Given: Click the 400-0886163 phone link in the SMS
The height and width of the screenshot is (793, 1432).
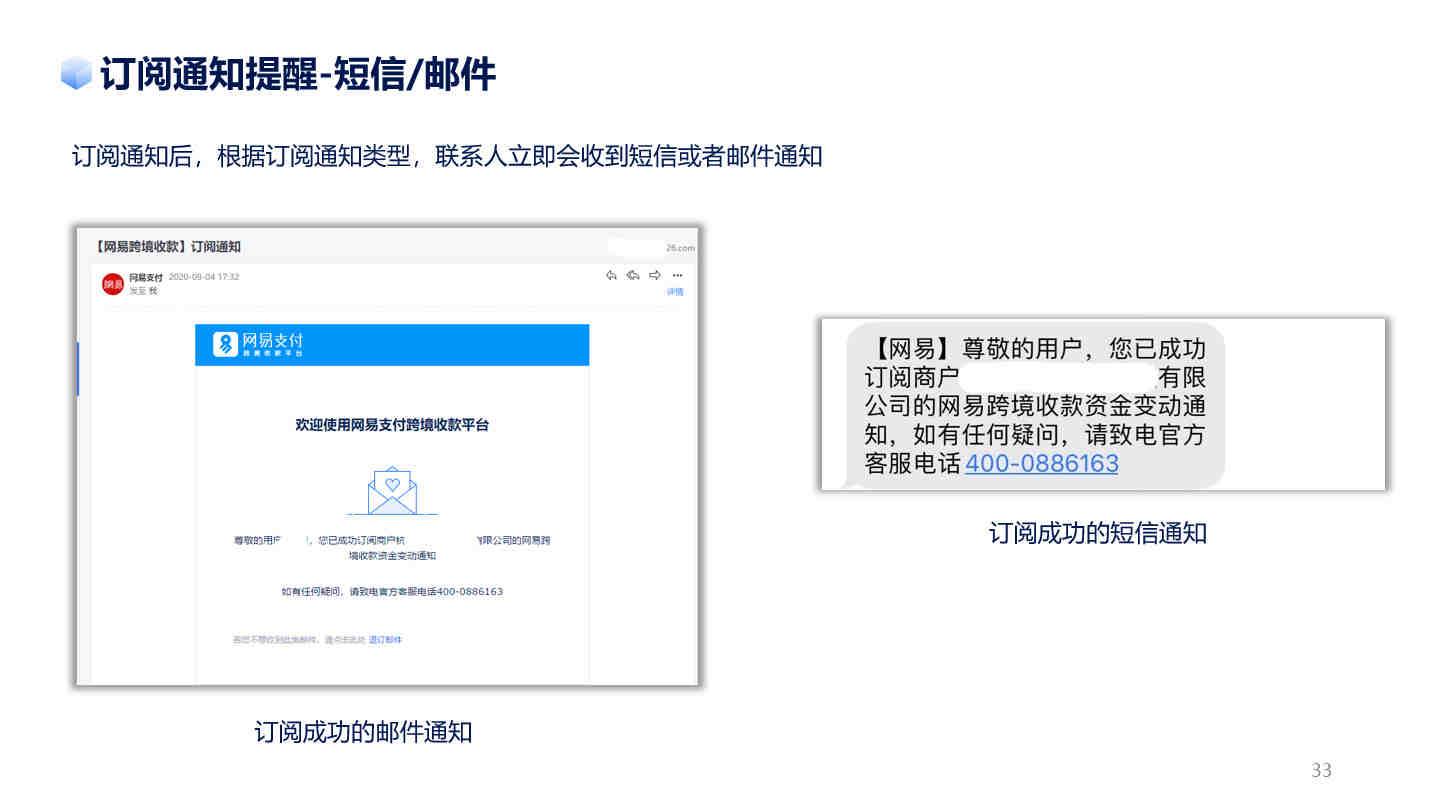Looking at the screenshot, I should coord(1041,464).
